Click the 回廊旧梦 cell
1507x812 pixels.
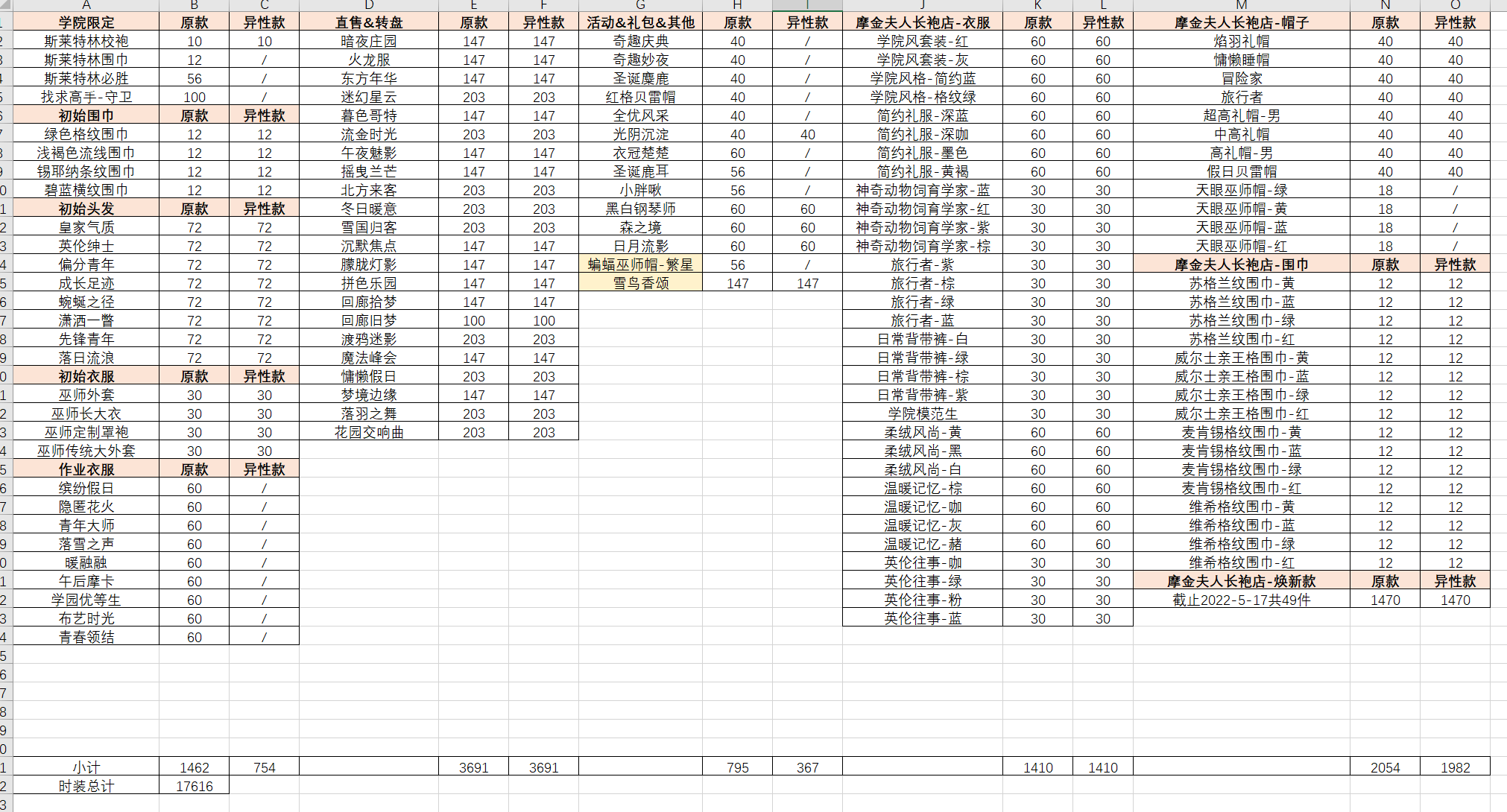[x=369, y=320]
